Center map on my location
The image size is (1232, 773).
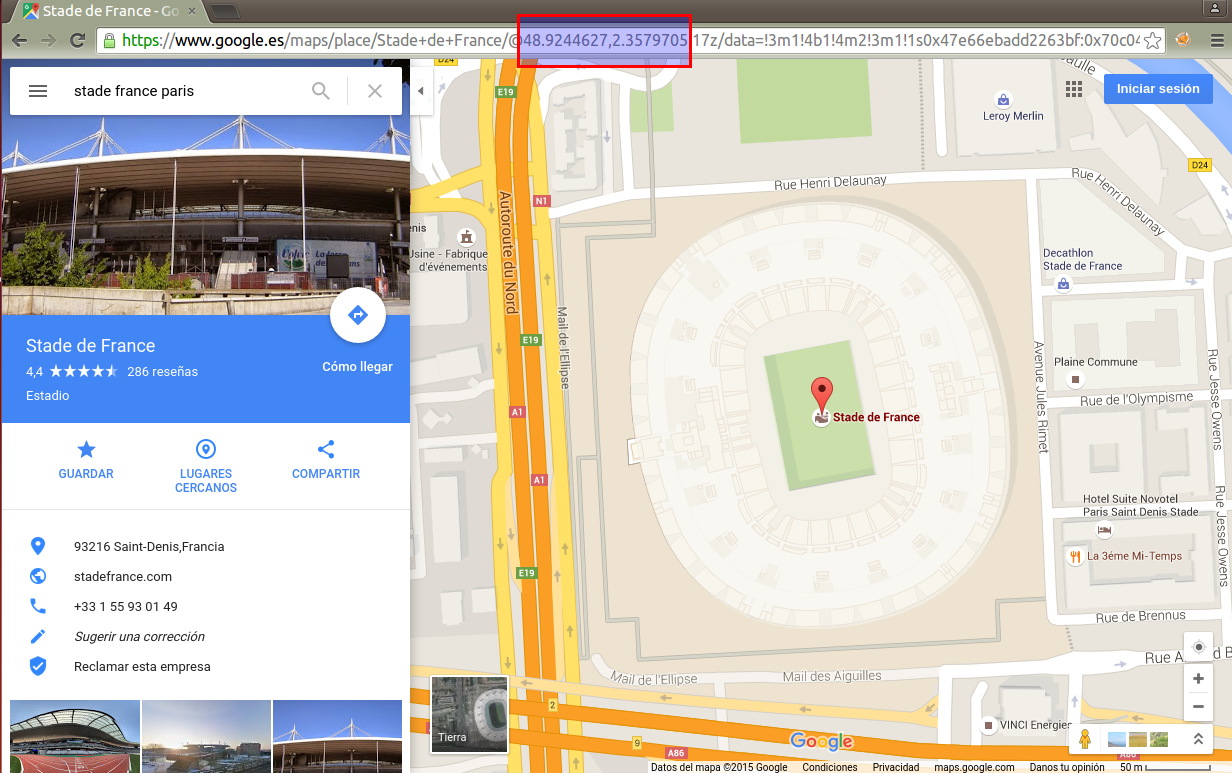coord(1198,647)
